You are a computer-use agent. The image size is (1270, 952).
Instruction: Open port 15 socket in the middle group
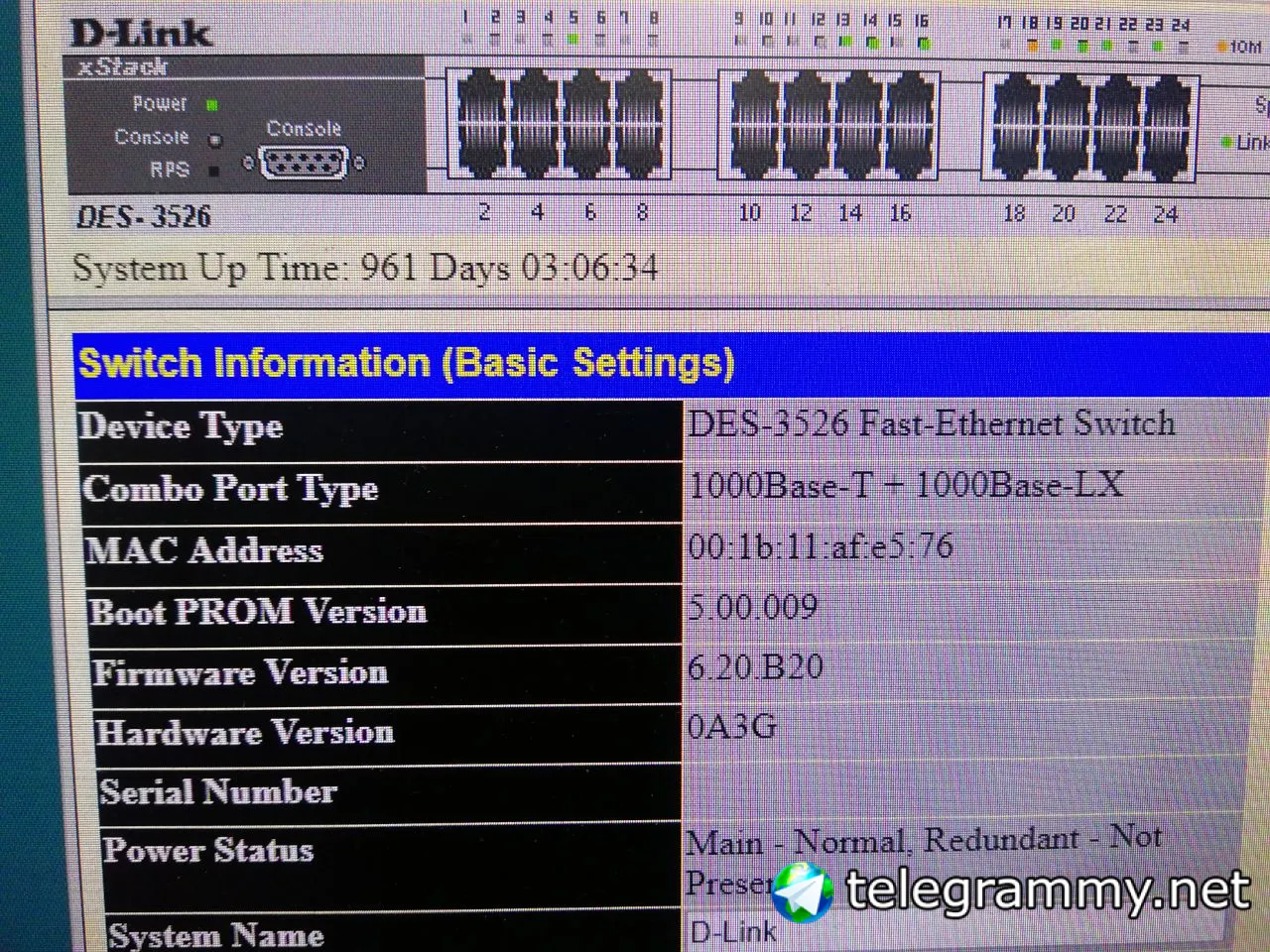[910, 99]
